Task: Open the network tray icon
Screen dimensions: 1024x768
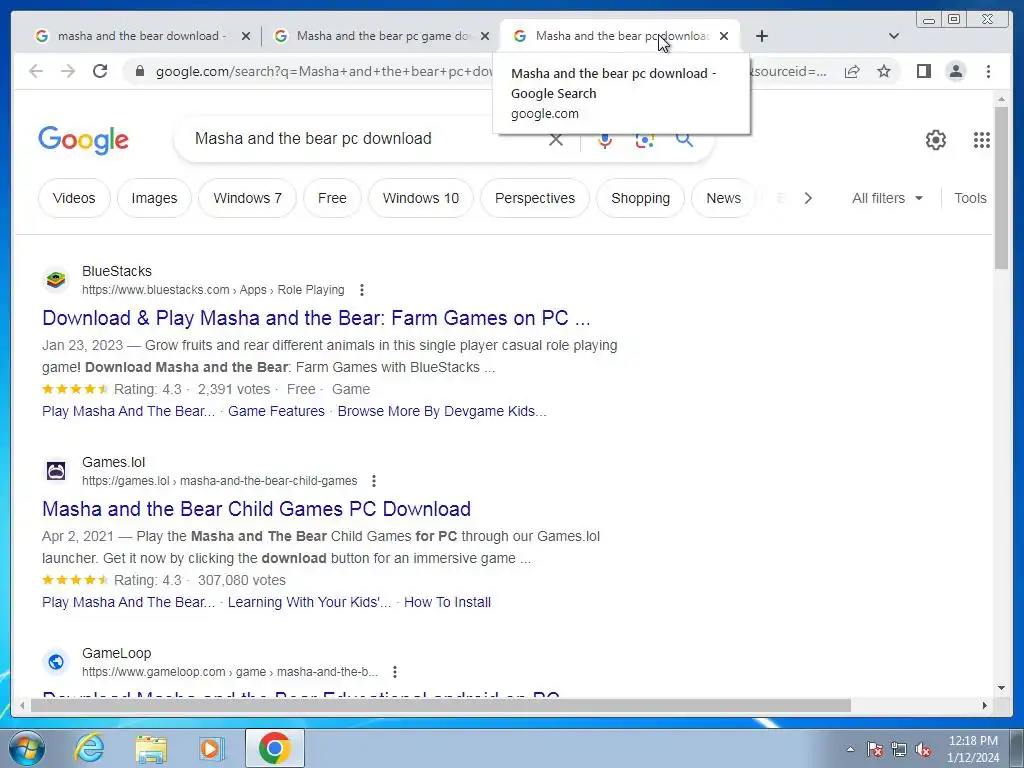Action: pos(899,750)
